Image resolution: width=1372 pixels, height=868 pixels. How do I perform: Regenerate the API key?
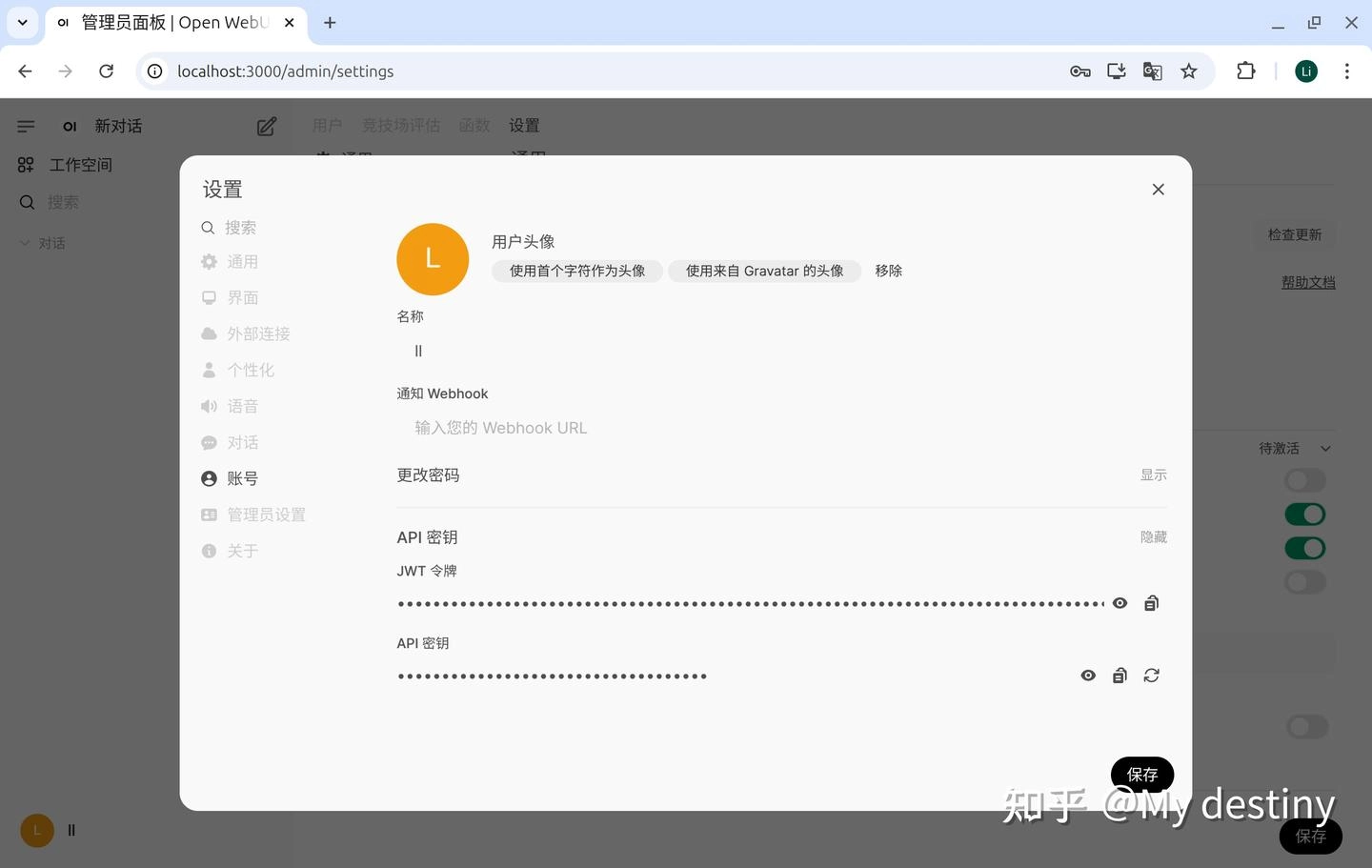tap(1151, 676)
